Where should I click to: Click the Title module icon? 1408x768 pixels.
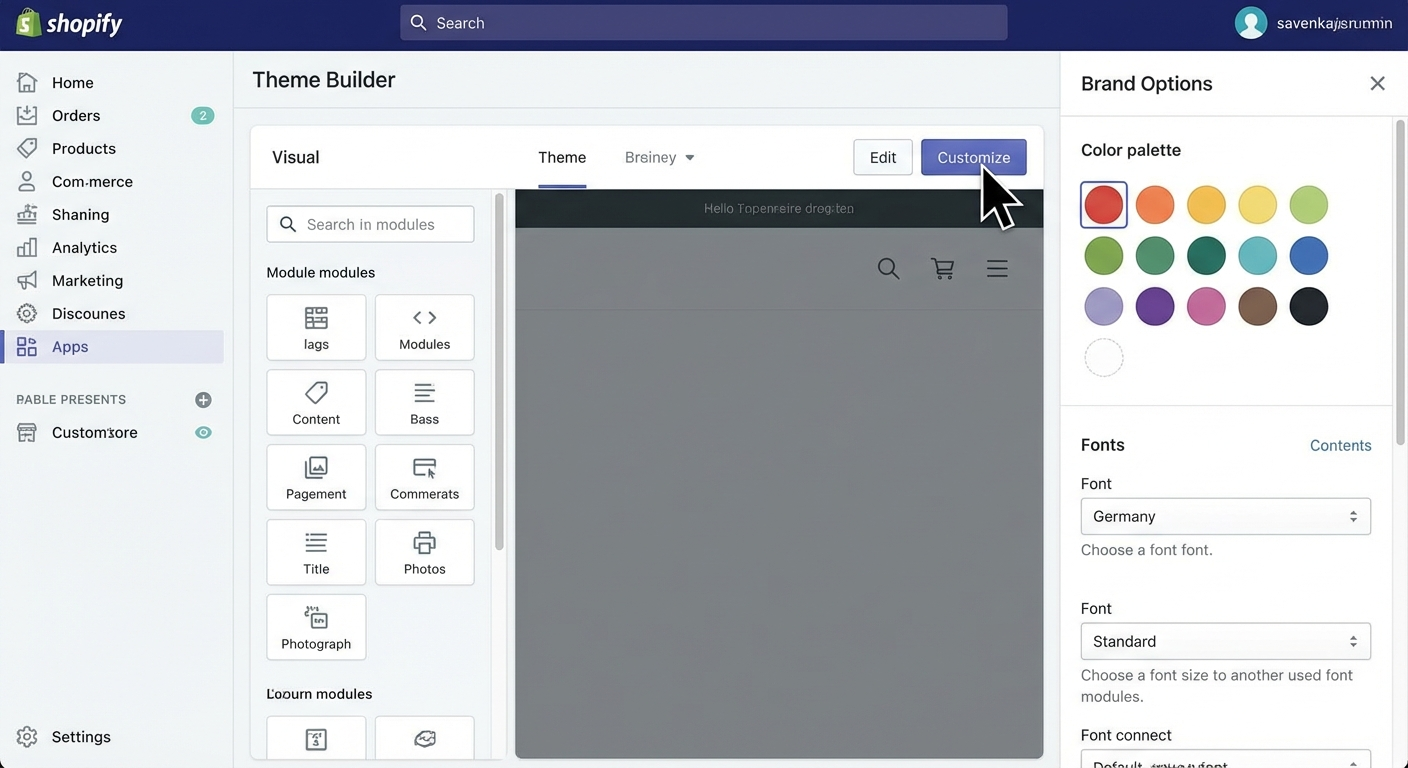[x=316, y=552]
